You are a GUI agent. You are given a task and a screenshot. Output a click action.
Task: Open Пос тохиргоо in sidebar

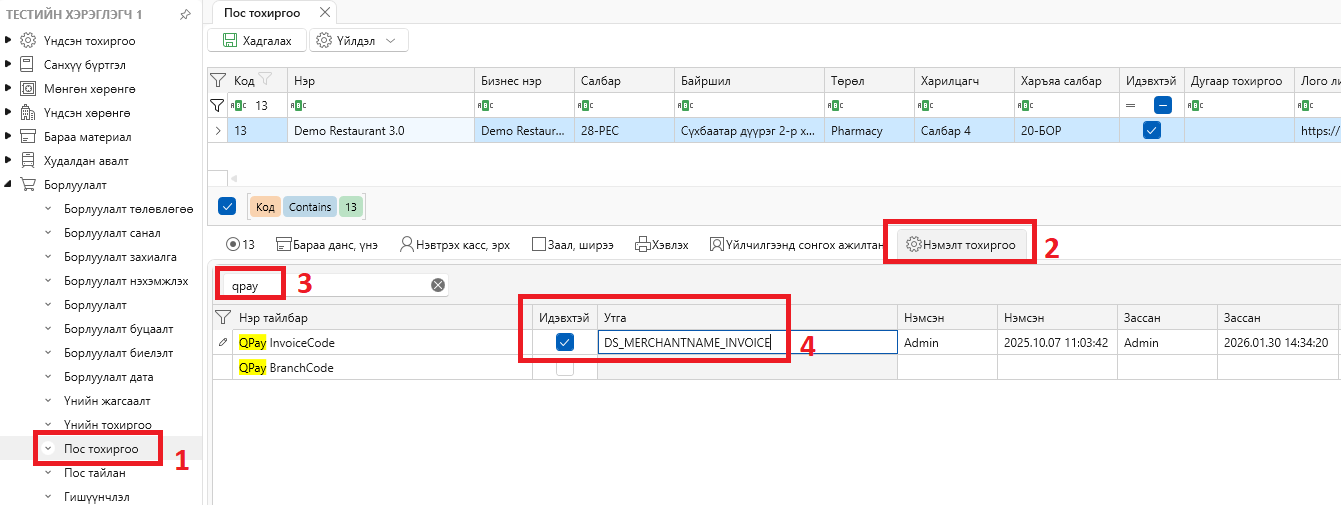(101, 449)
